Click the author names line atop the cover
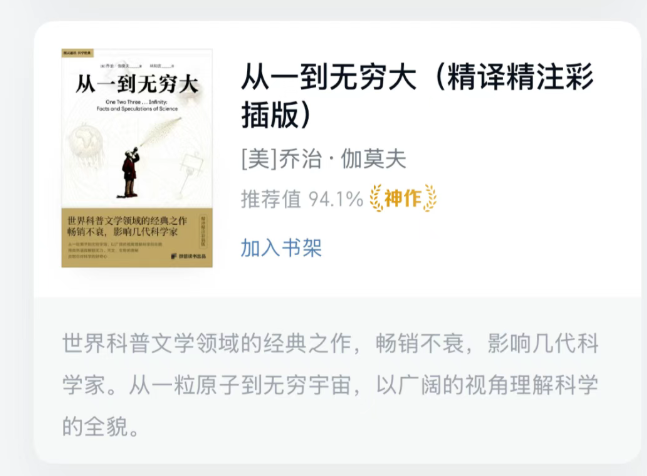Viewport: 647px width, 476px height. tap(137, 66)
